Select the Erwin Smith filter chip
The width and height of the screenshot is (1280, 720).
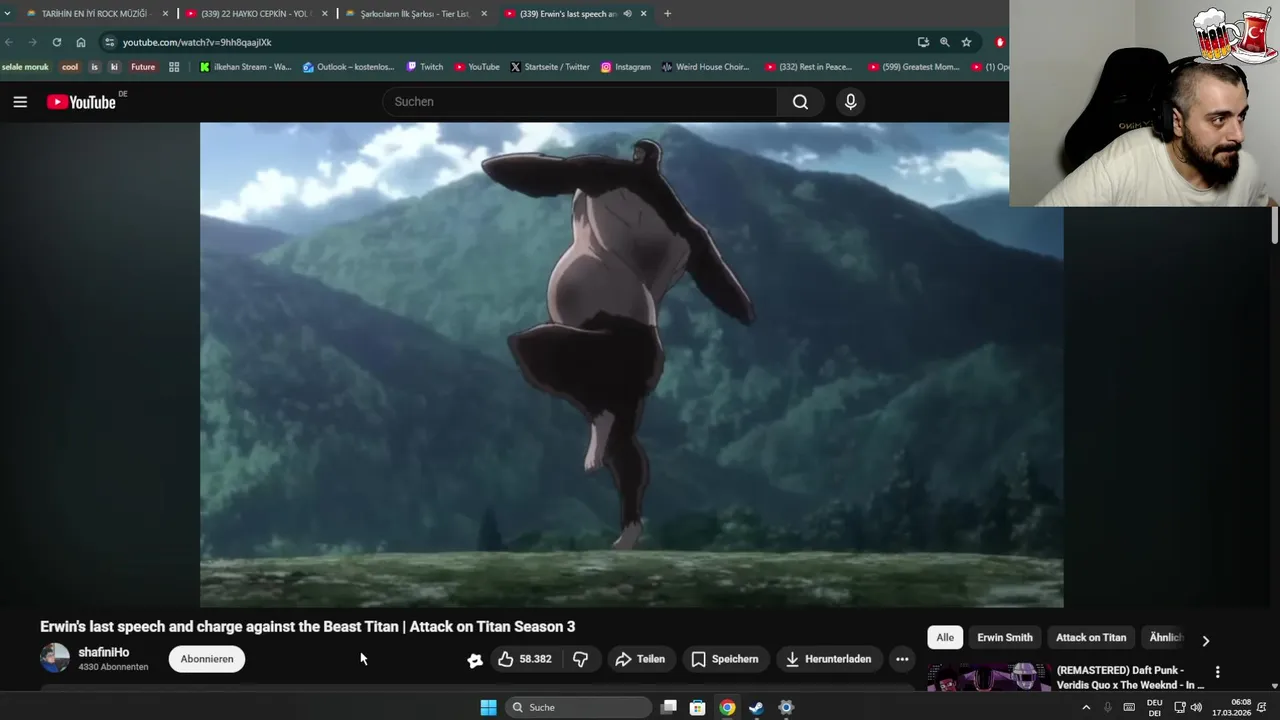pos(1005,637)
